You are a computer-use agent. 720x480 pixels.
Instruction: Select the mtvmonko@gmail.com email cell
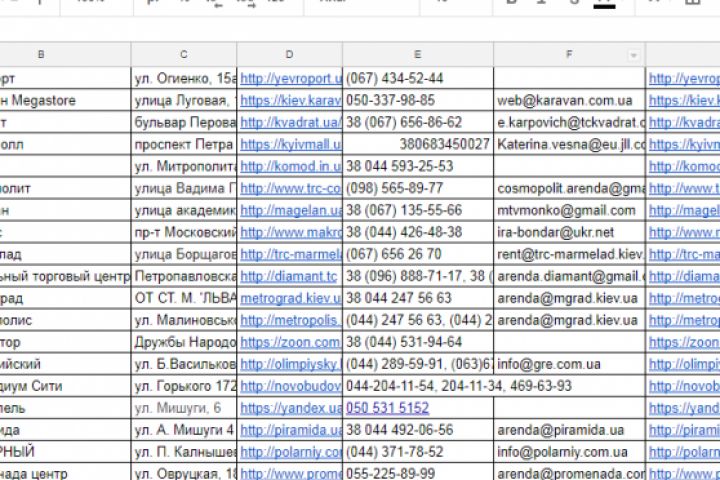pyautogui.click(x=569, y=210)
